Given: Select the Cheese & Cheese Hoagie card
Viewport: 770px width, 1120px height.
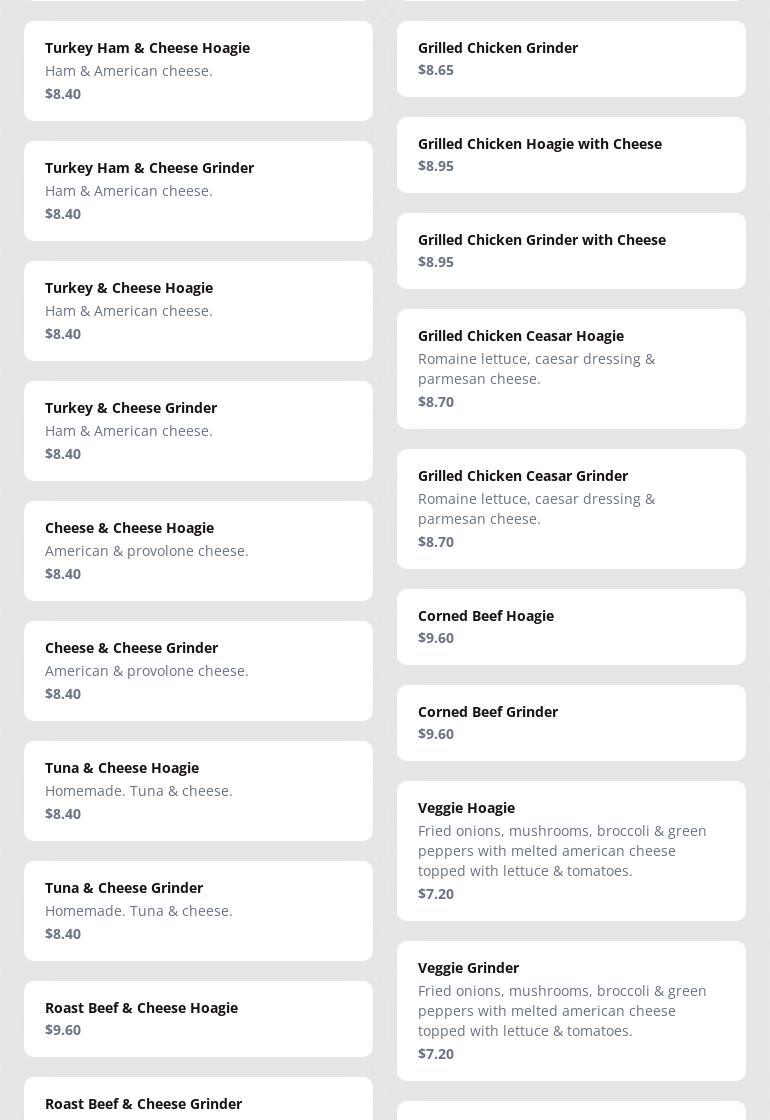Looking at the screenshot, I should (x=198, y=551).
